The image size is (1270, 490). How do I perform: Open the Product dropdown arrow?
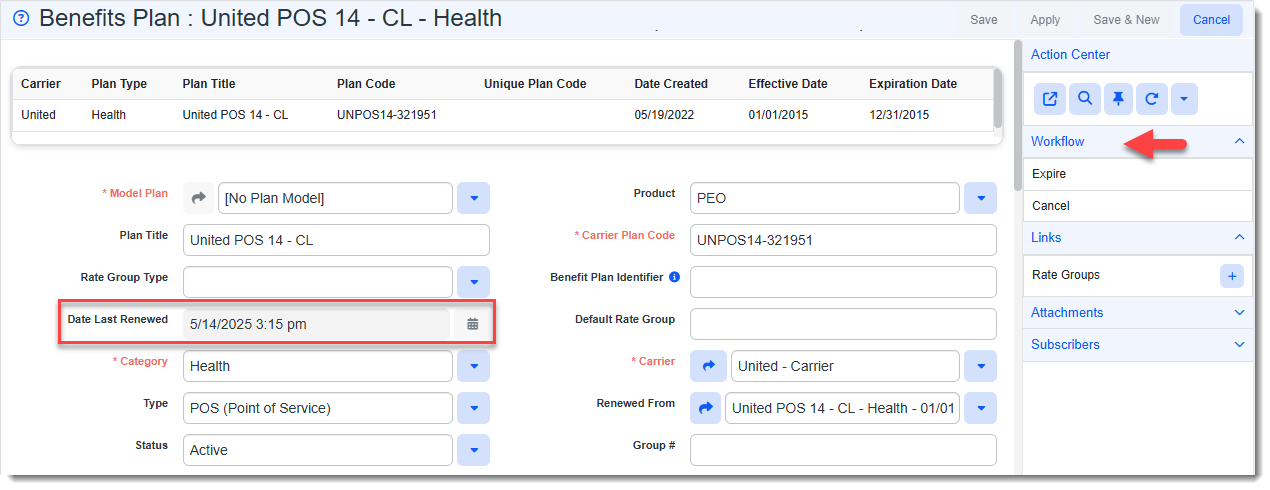980,198
